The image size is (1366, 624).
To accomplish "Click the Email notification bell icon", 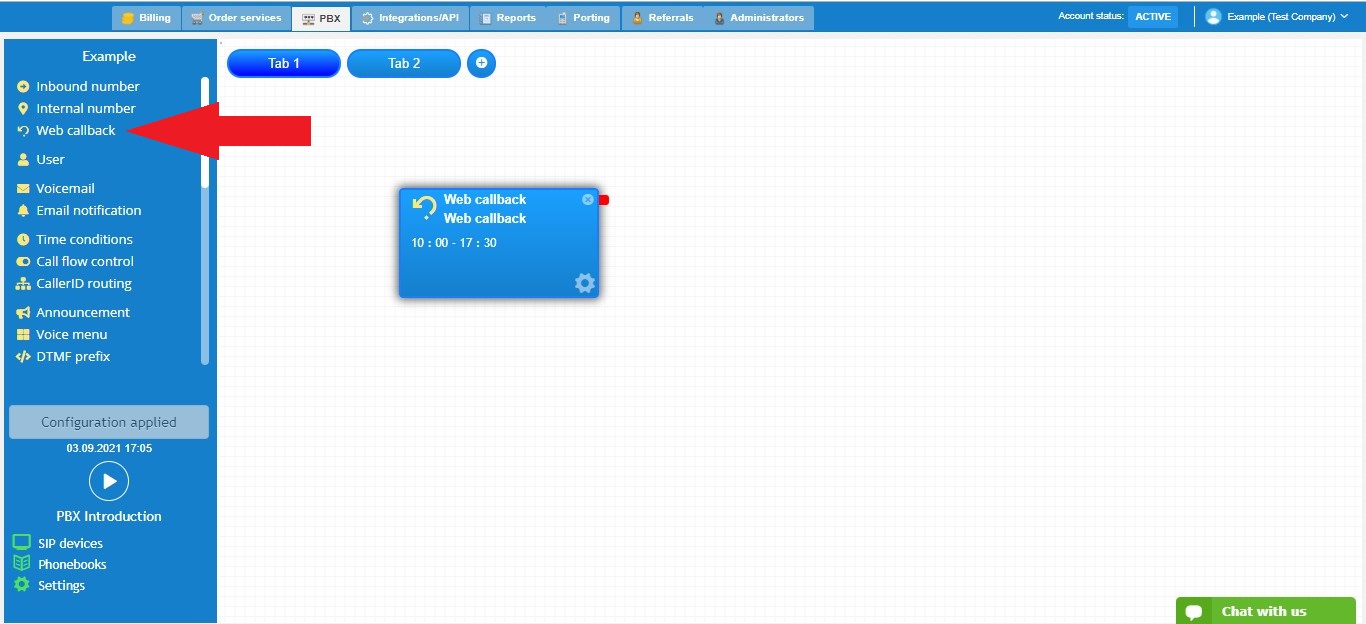I will pyautogui.click(x=24, y=210).
